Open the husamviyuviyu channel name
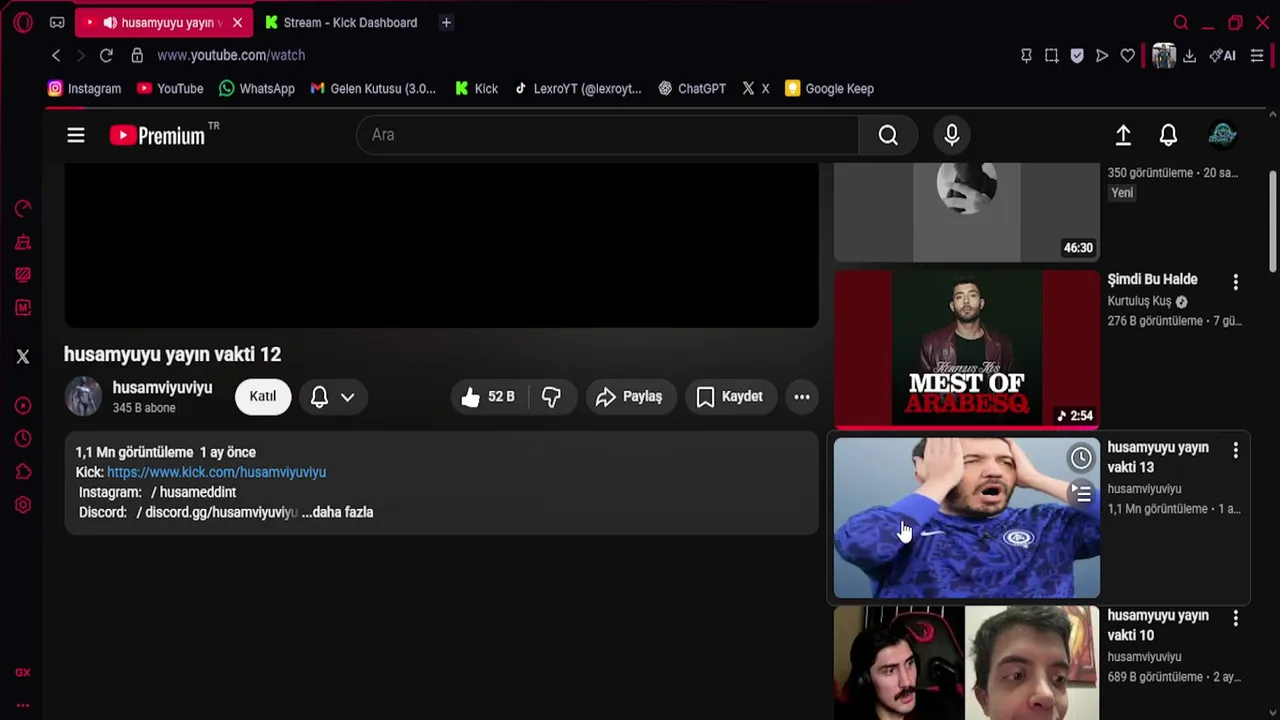Screen dimensions: 1280x720 (162, 388)
